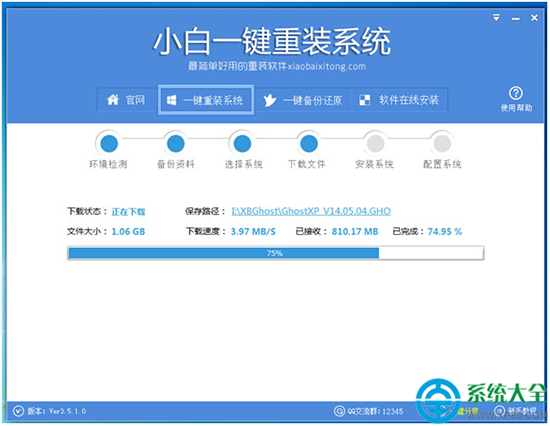The height and width of the screenshot is (426, 550).
Task: Click the 75% download progress bar
Action: 276,253
